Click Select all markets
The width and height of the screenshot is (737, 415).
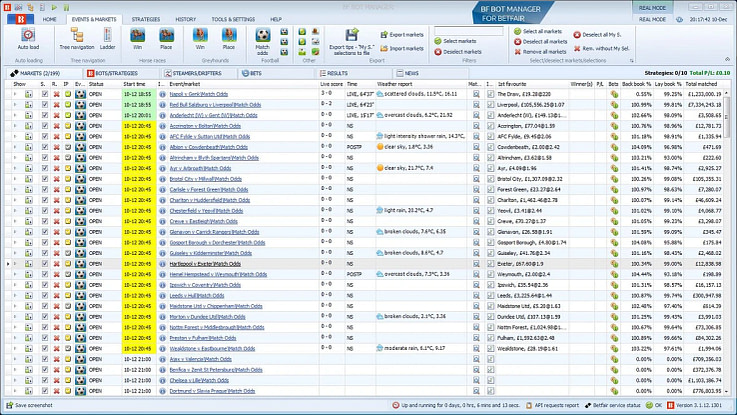coord(538,31)
